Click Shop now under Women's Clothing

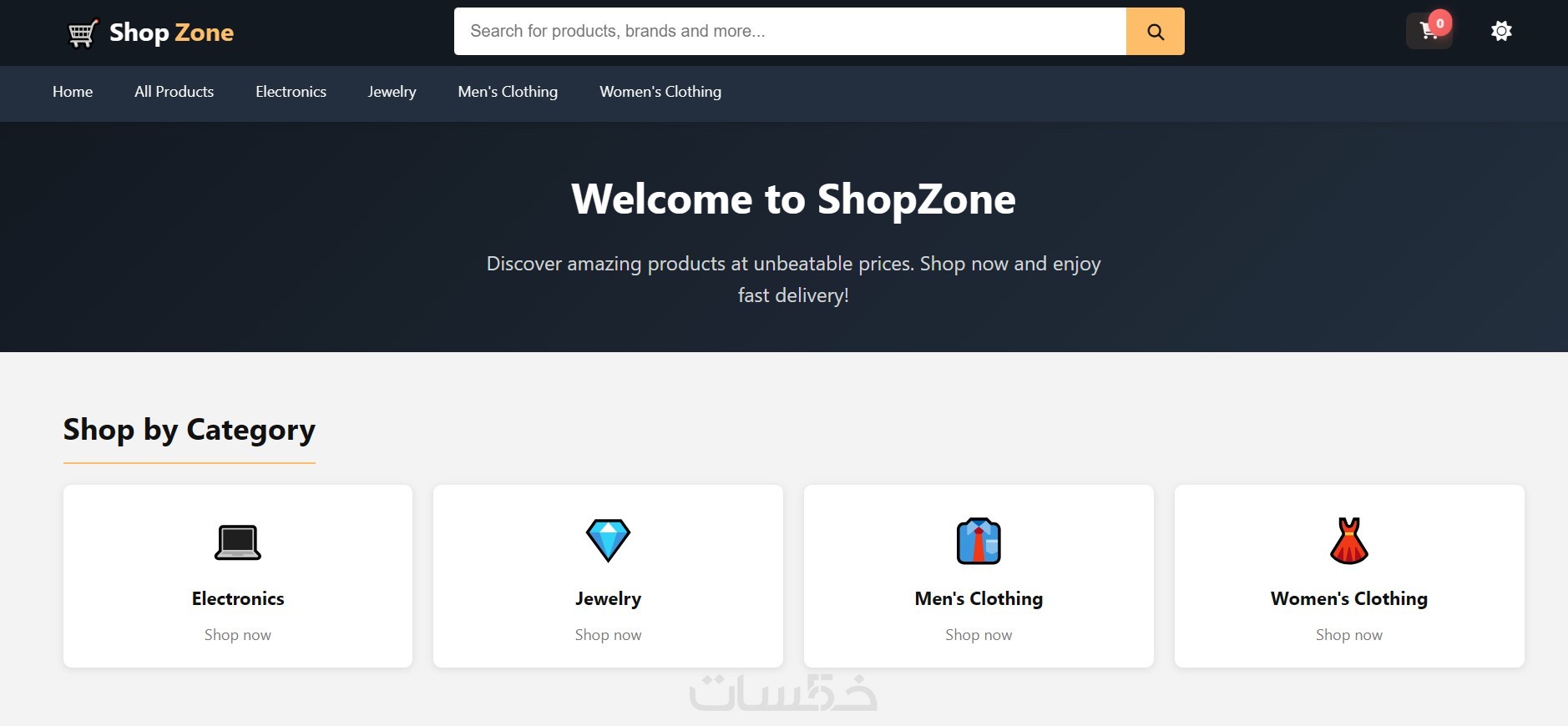click(x=1349, y=635)
